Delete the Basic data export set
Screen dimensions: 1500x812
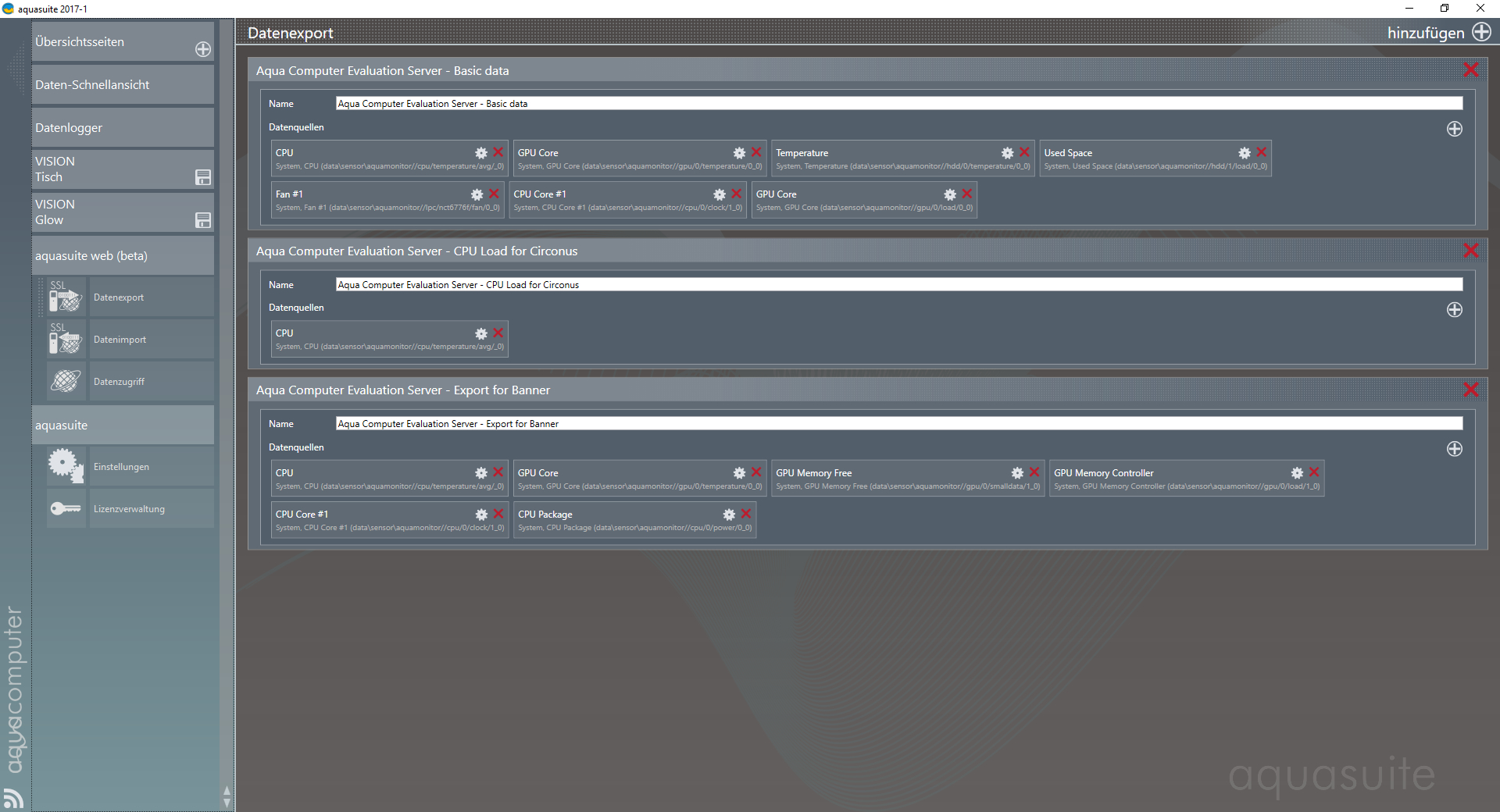pos(1471,70)
